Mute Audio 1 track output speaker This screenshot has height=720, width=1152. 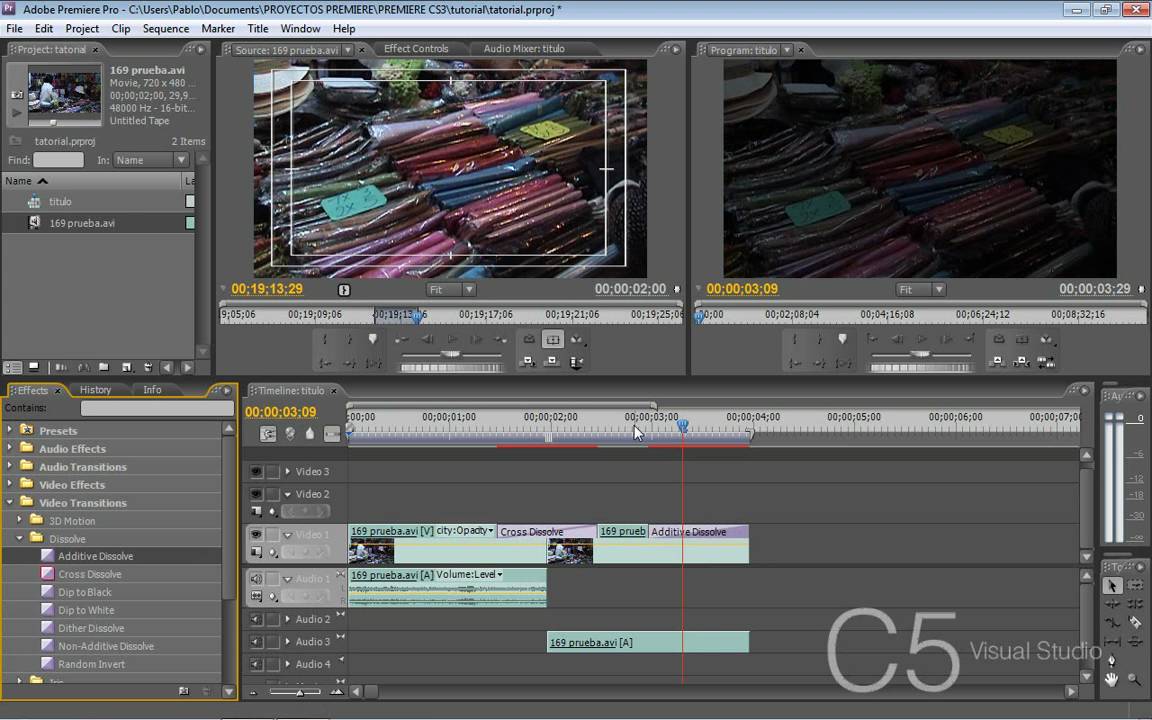coord(256,579)
